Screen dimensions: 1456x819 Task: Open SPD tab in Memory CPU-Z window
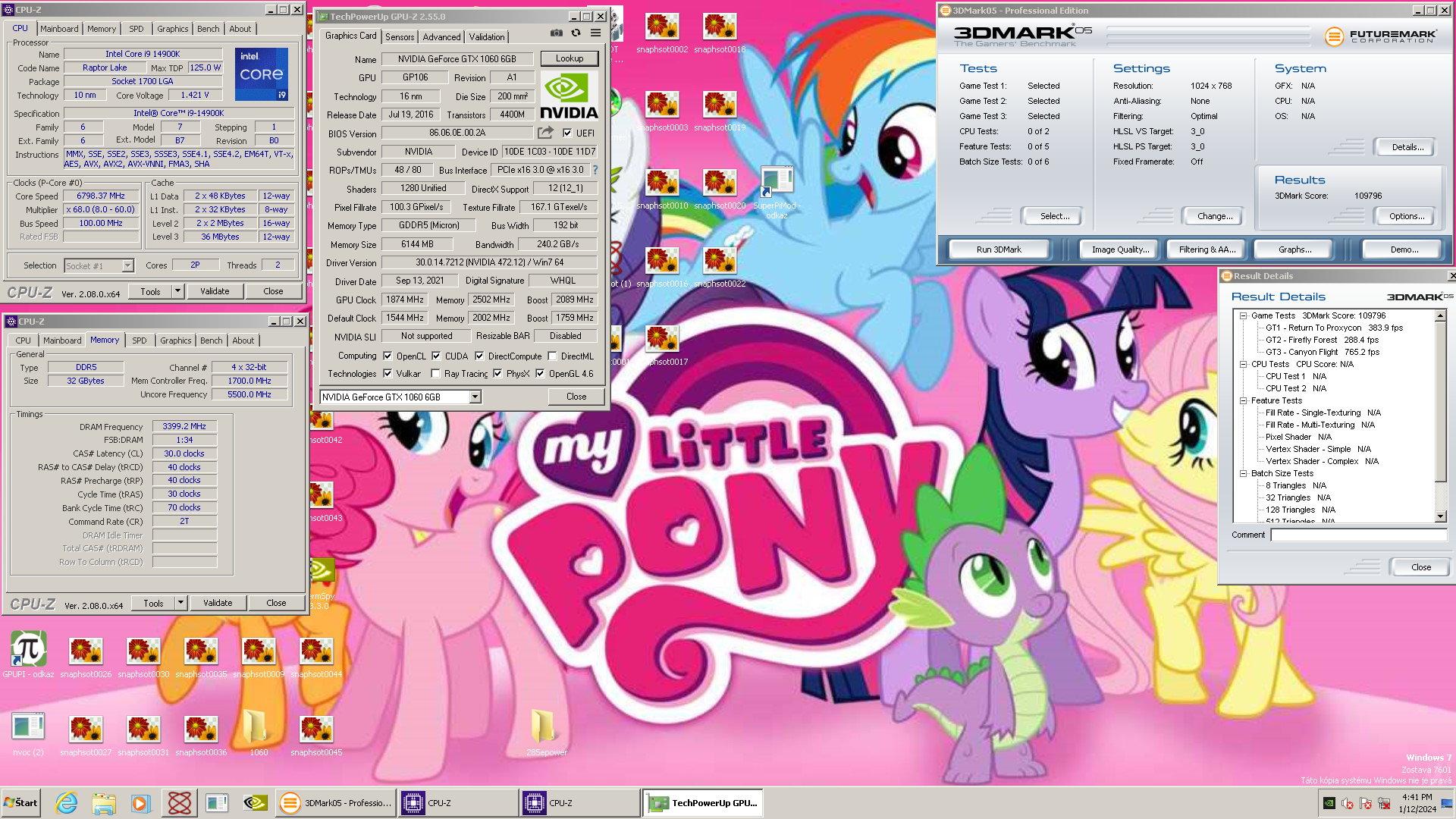140,340
